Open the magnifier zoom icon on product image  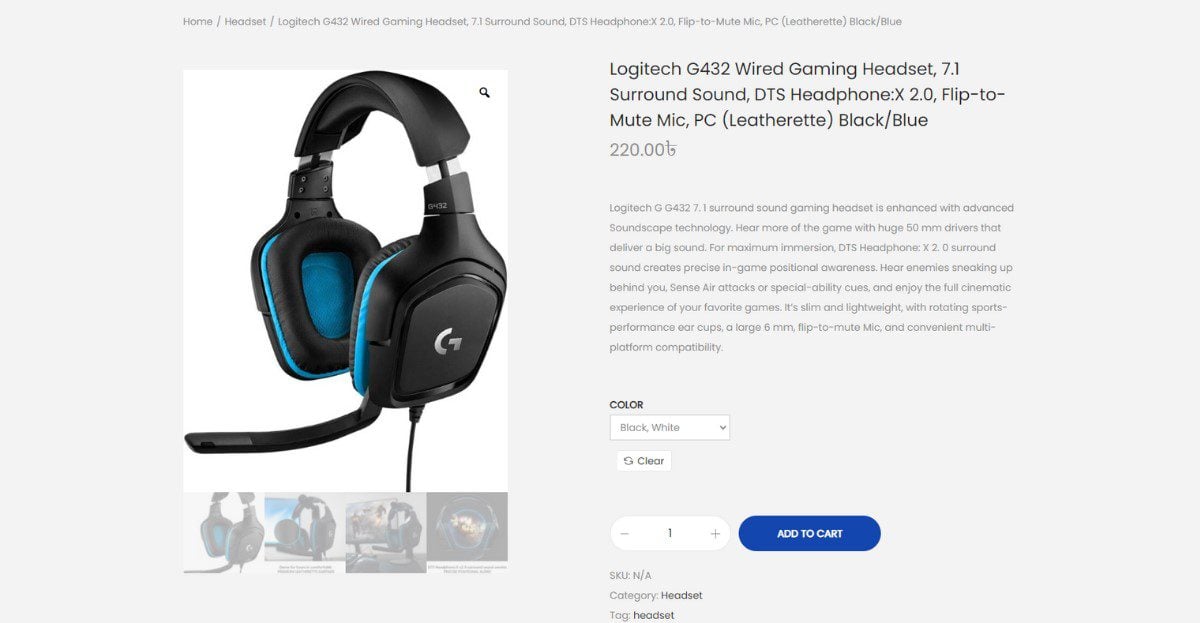click(x=484, y=93)
